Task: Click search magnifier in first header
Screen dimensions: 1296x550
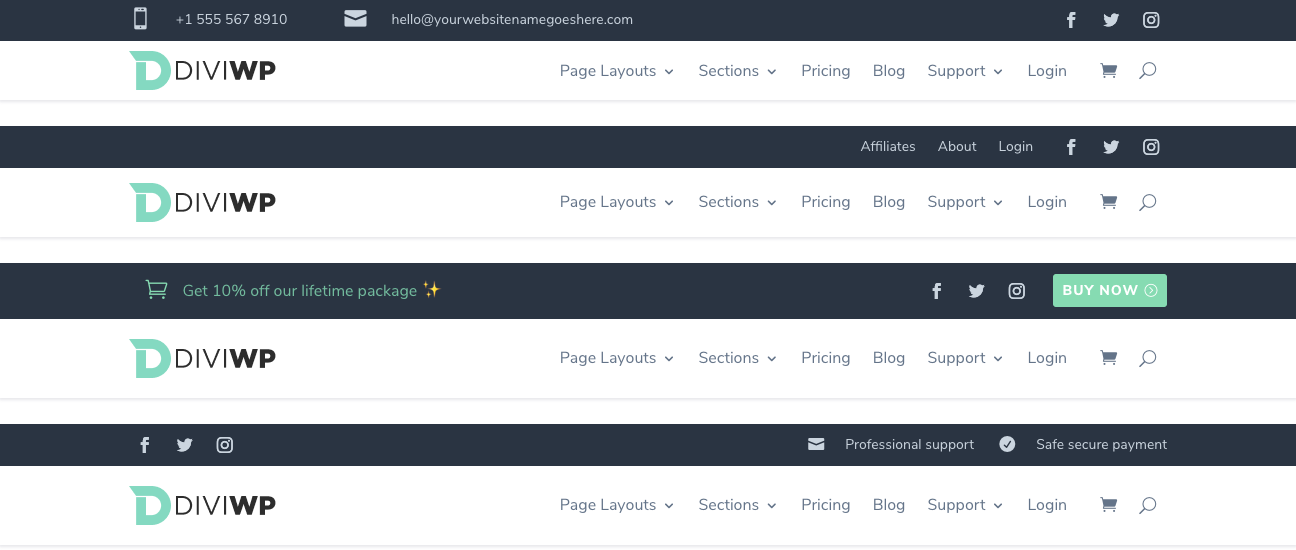Action: coord(1148,71)
